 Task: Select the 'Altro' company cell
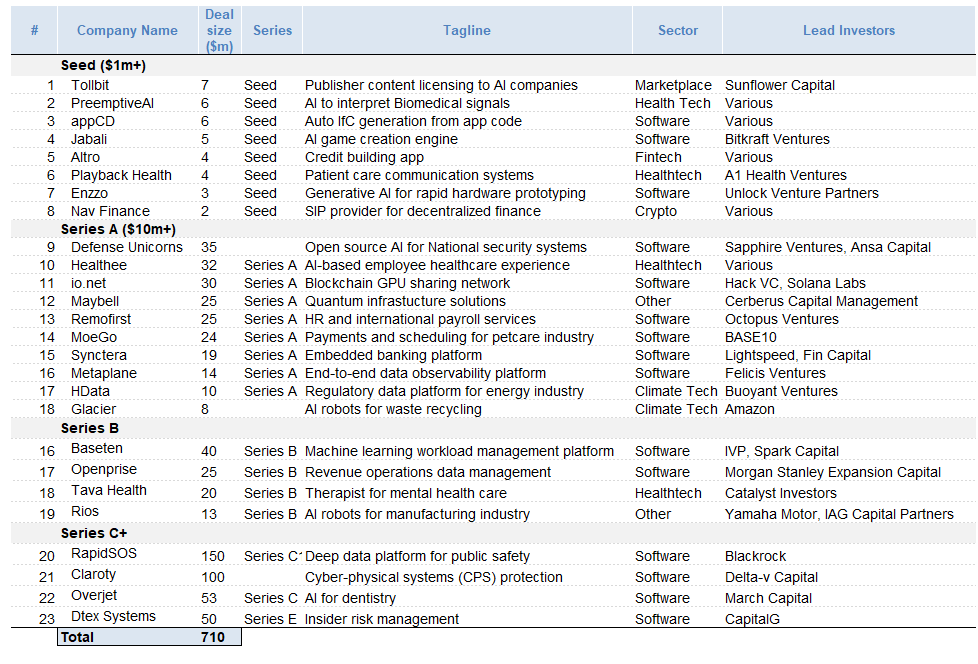click(85, 158)
